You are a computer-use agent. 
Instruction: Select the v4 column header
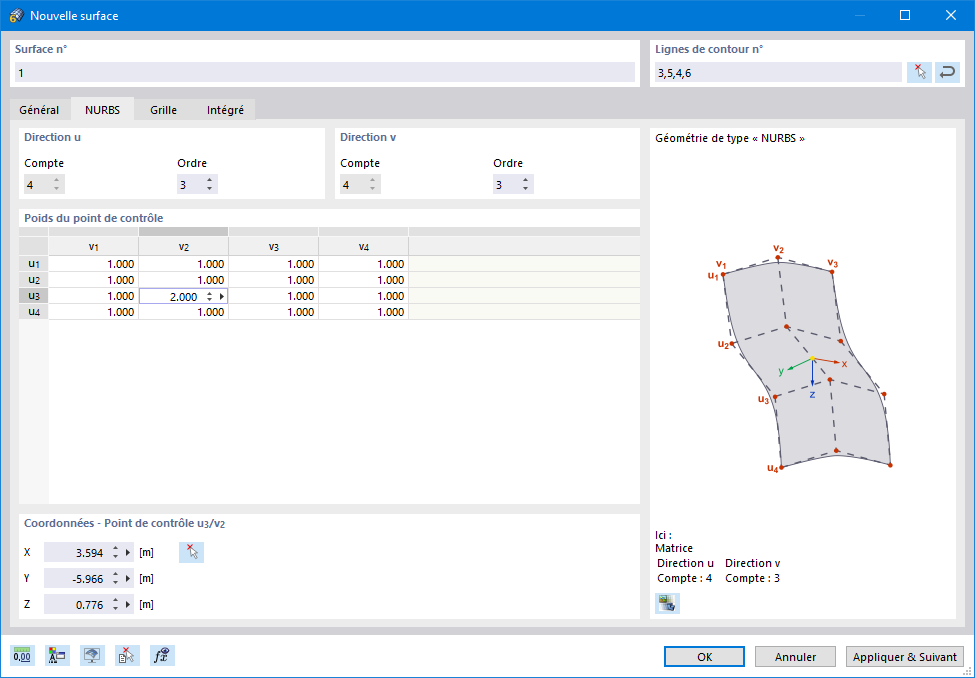coord(364,247)
